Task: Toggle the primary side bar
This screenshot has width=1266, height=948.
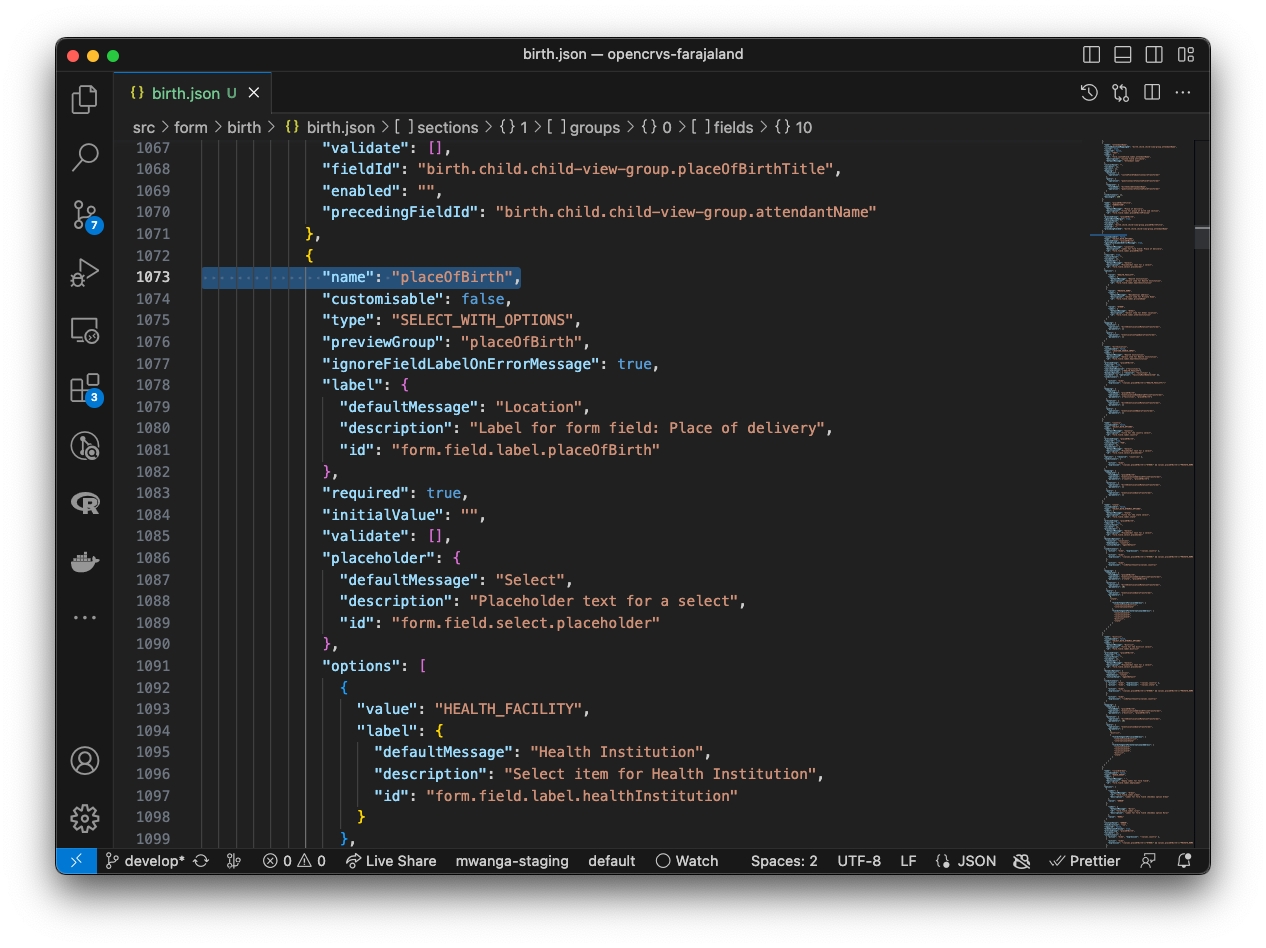Action: pos(1091,54)
